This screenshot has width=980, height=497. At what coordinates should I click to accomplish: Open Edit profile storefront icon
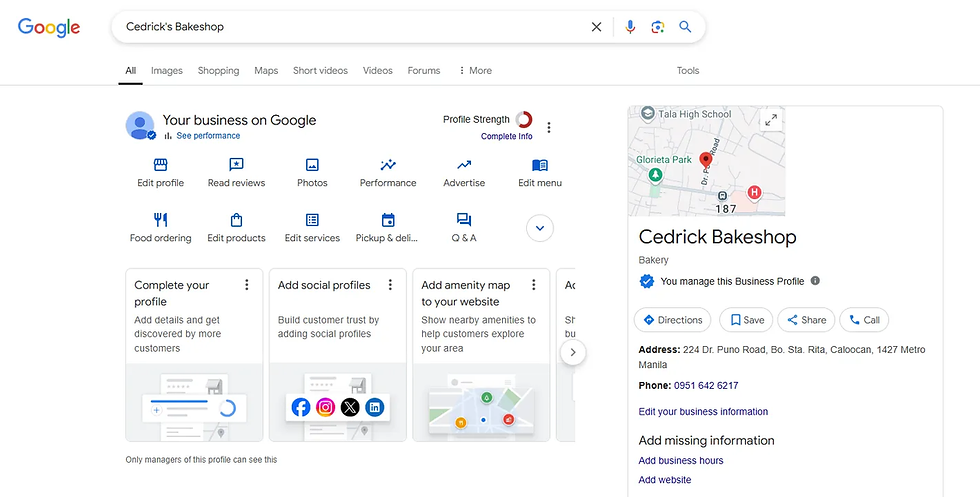point(160,165)
